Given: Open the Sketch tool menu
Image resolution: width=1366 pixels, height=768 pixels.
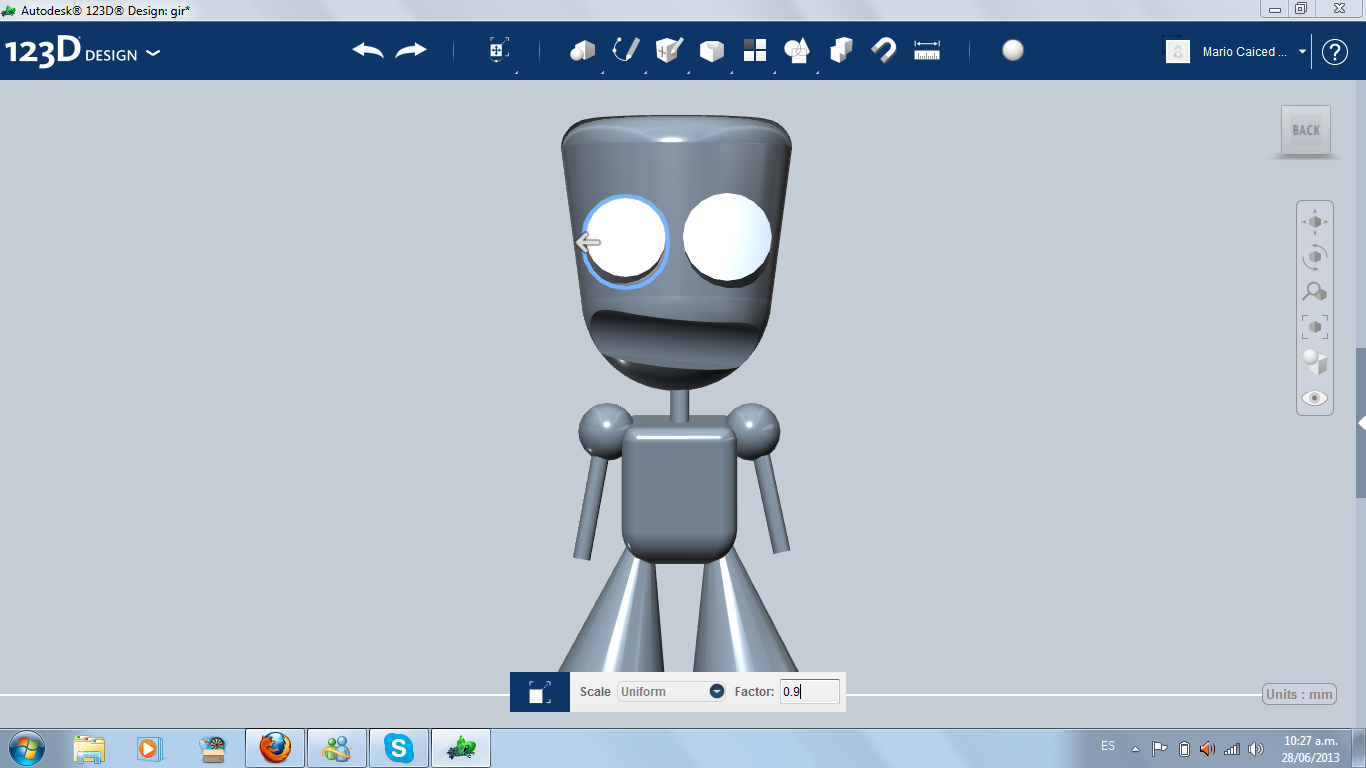Looking at the screenshot, I should (x=626, y=50).
